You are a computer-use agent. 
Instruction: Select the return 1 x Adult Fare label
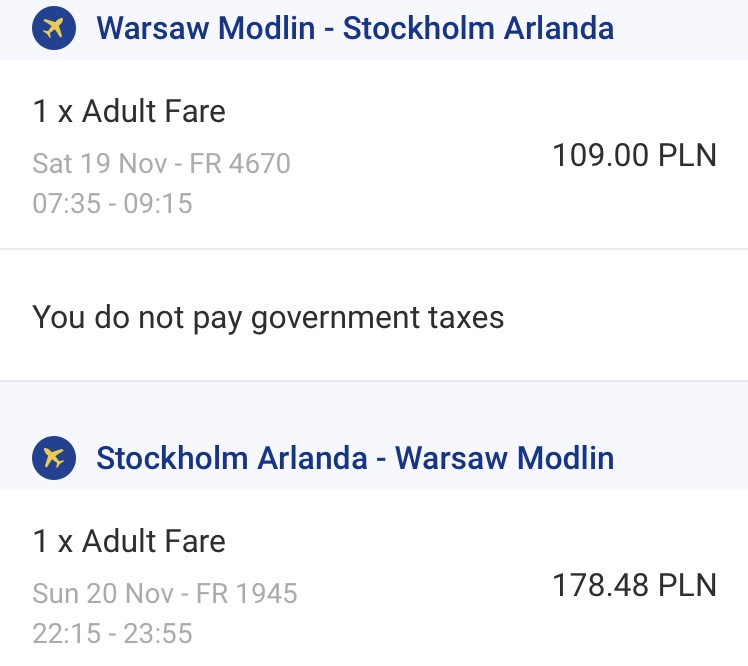point(129,541)
